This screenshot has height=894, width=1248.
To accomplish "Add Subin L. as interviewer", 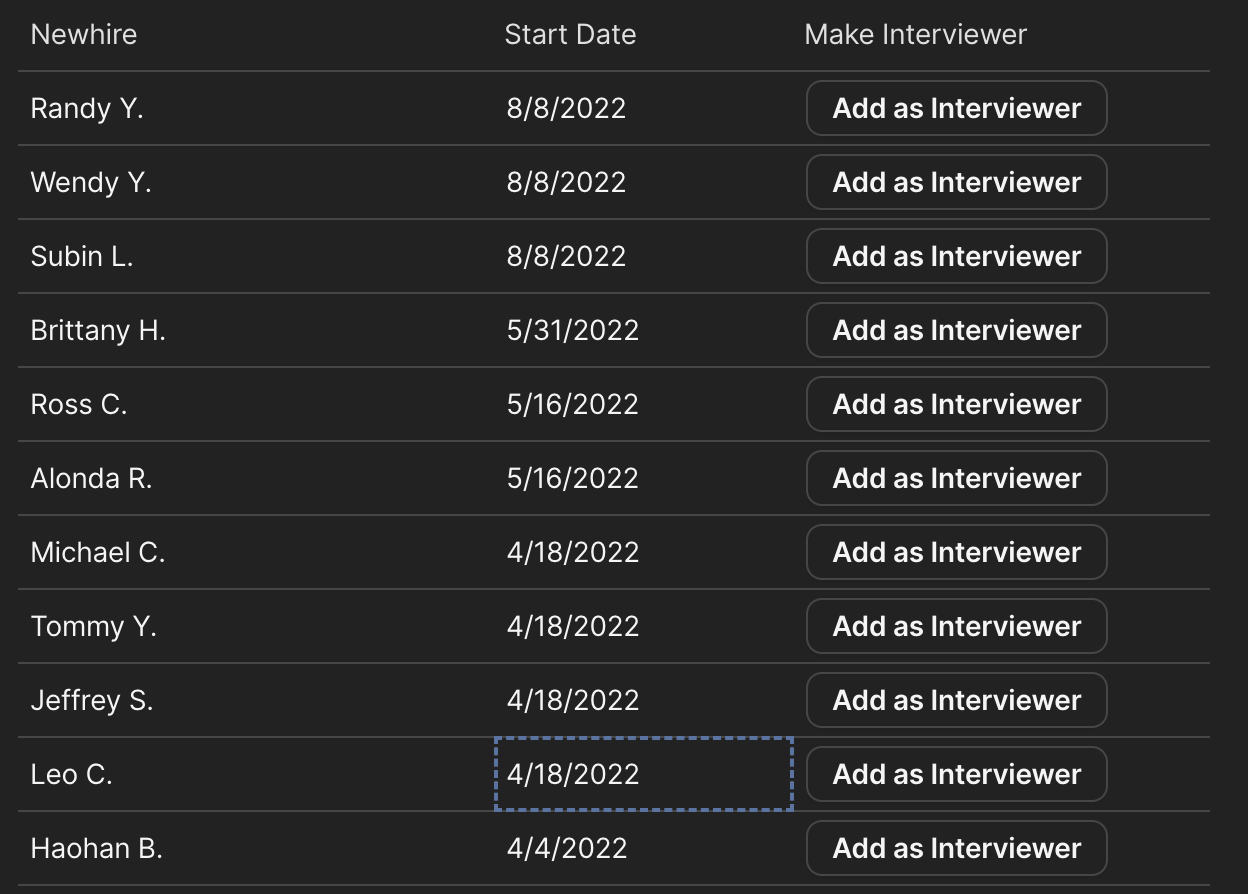I will (956, 256).
